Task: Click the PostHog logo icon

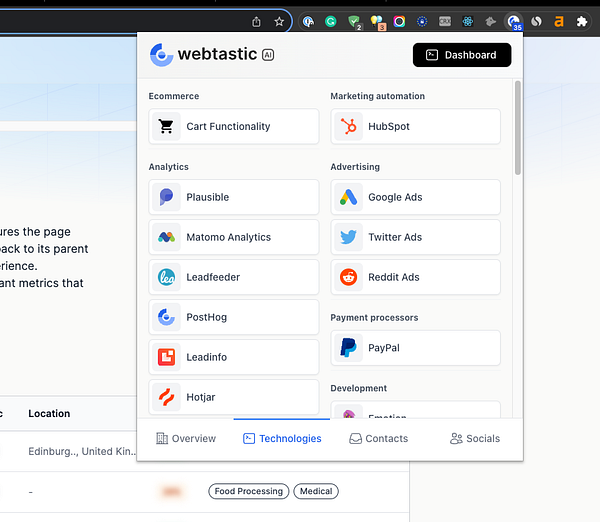Action: click(x=166, y=317)
